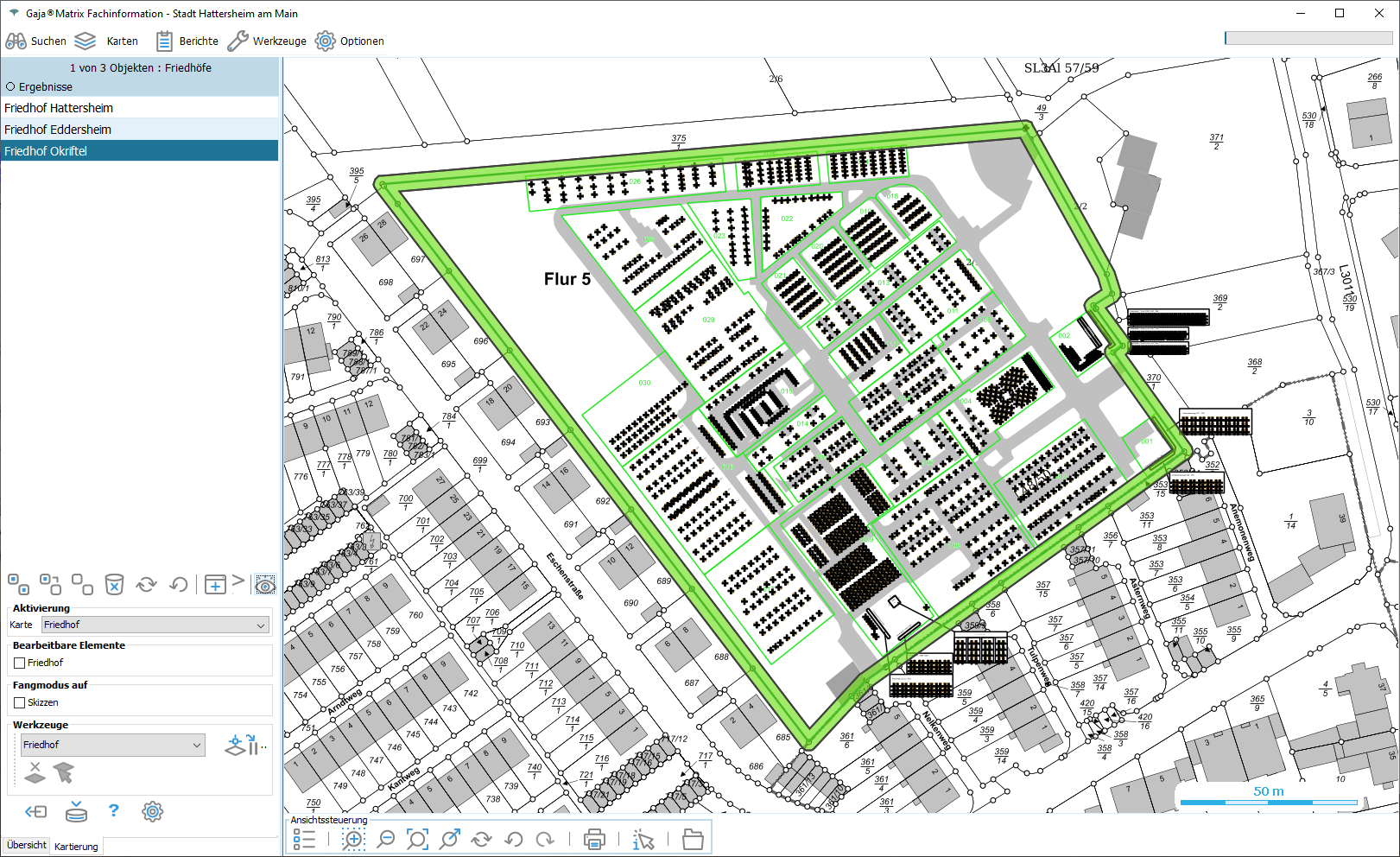Viewport: 1400px width, 857px height.
Task: Click the zoom out magnifier icon
Action: (386, 839)
